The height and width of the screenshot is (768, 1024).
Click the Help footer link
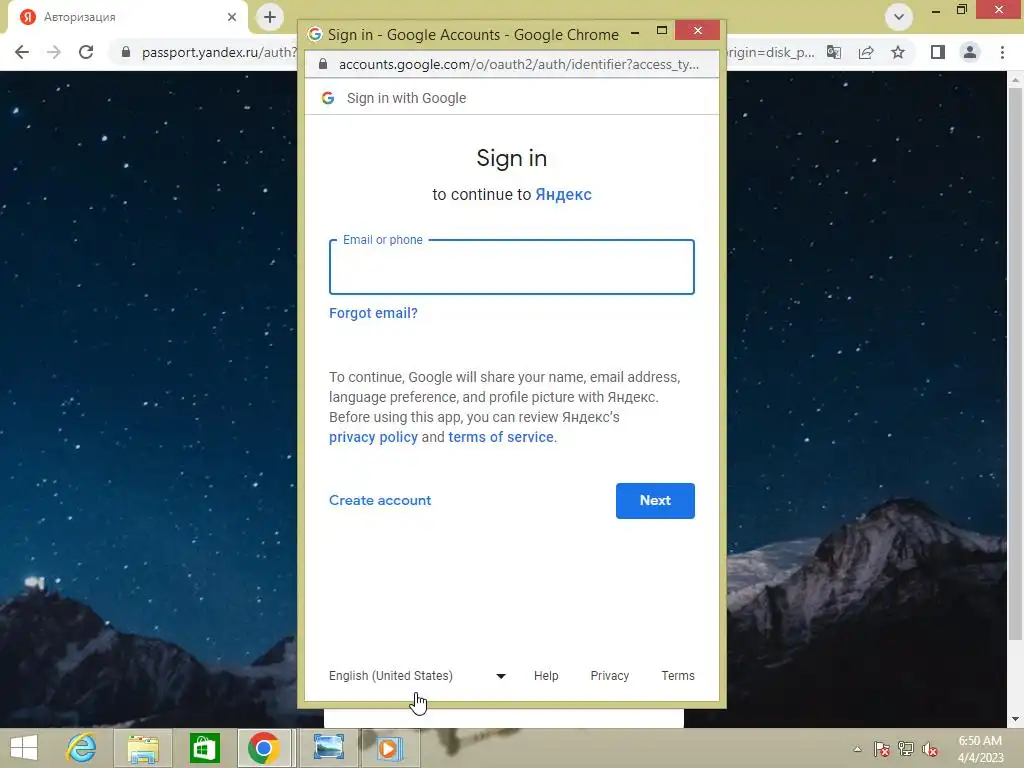[546, 676]
